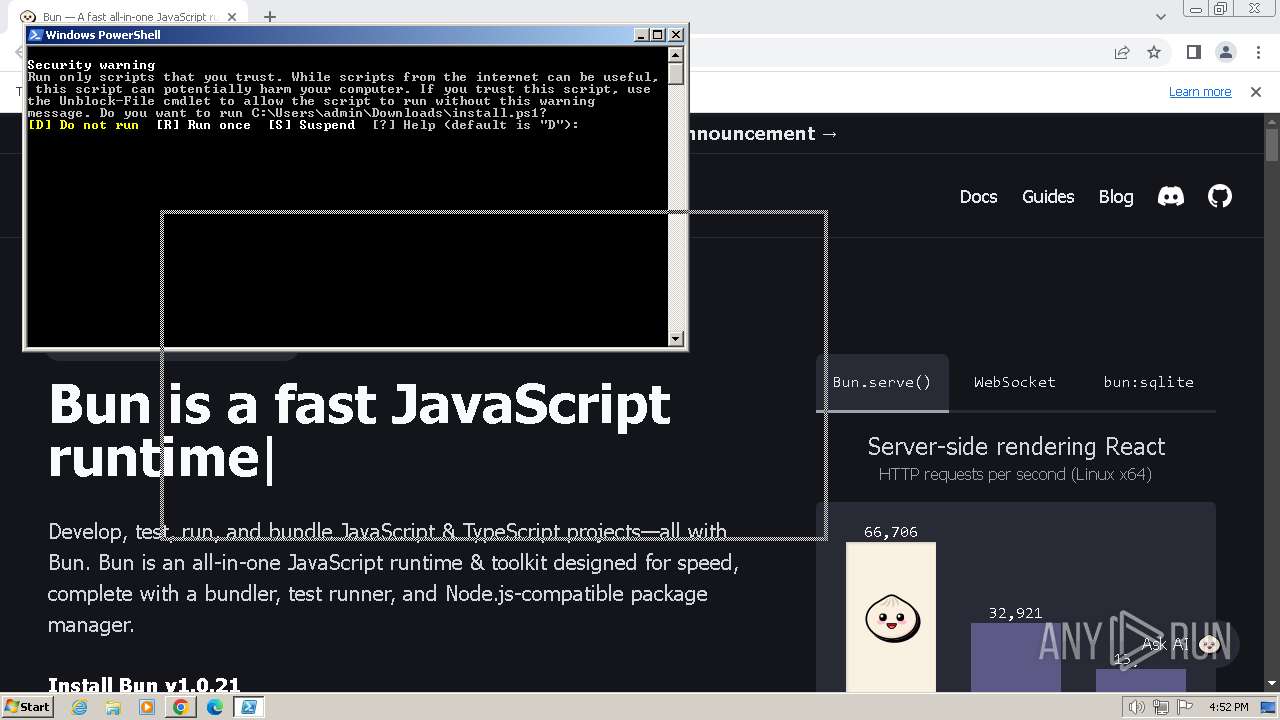Open Blog link in Bun navigation

pyautogui.click(x=1116, y=197)
